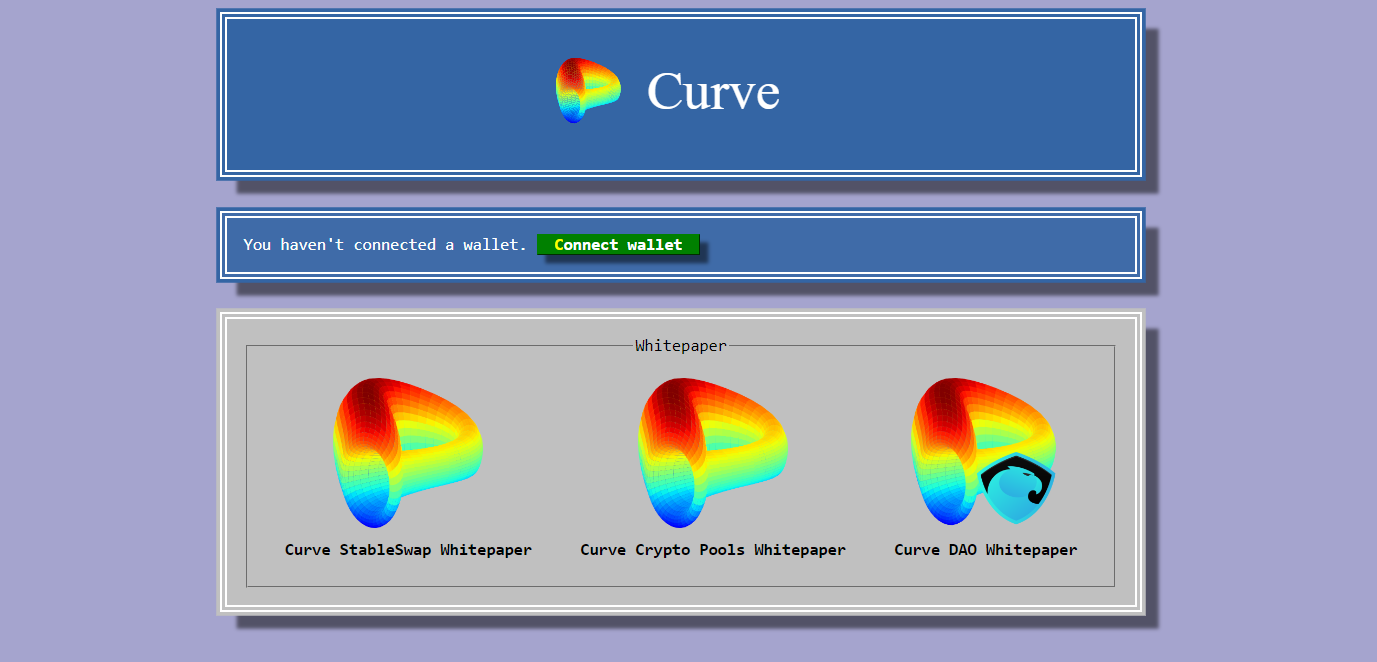Open the Curve StableSwap Whitepaper logo image
Image resolution: width=1377 pixels, height=662 pixels.
408,452
